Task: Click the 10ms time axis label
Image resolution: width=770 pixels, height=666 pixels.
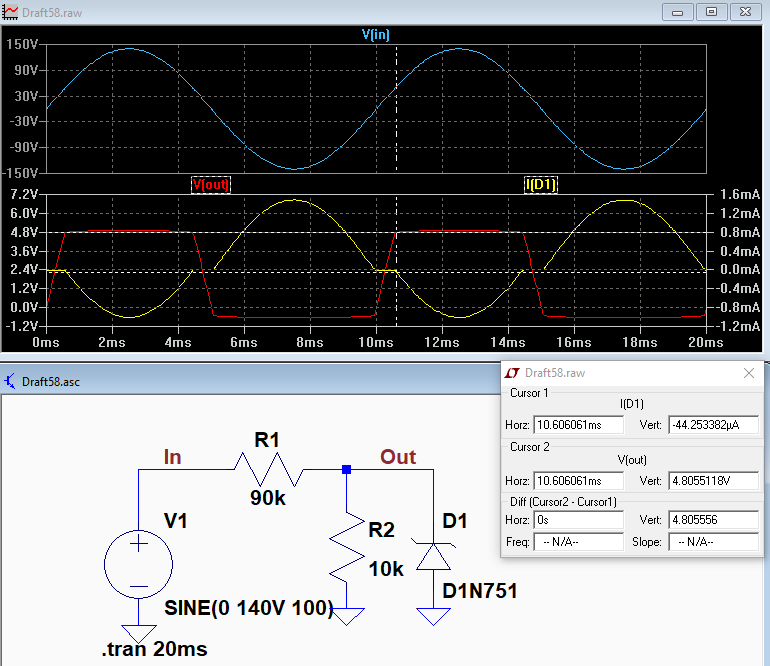Action: coord(376,342)
